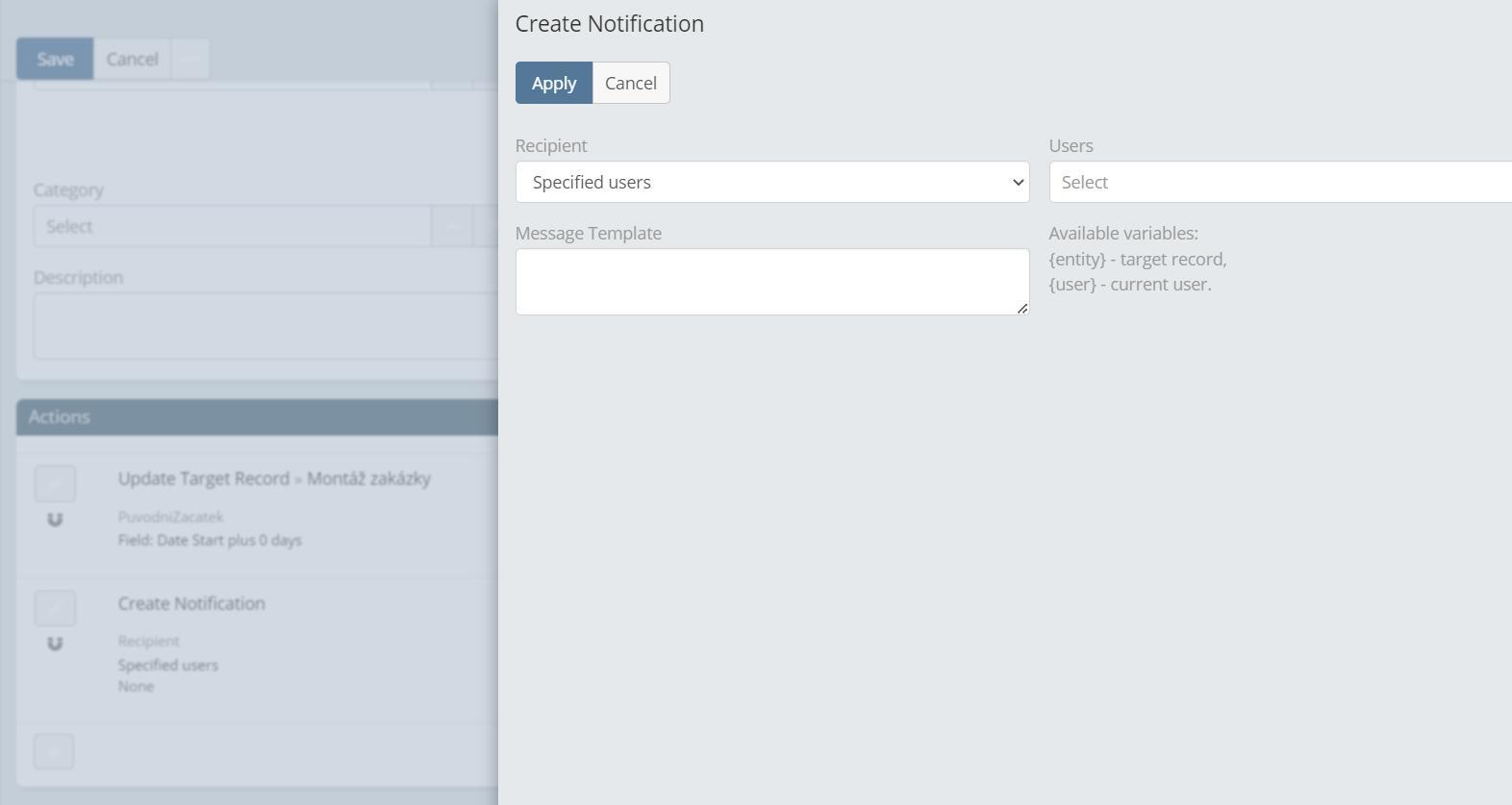This screenshot has height=805, width=1512.
Task: Click the add action button below the actions list
Action: (x=54, y=752)
